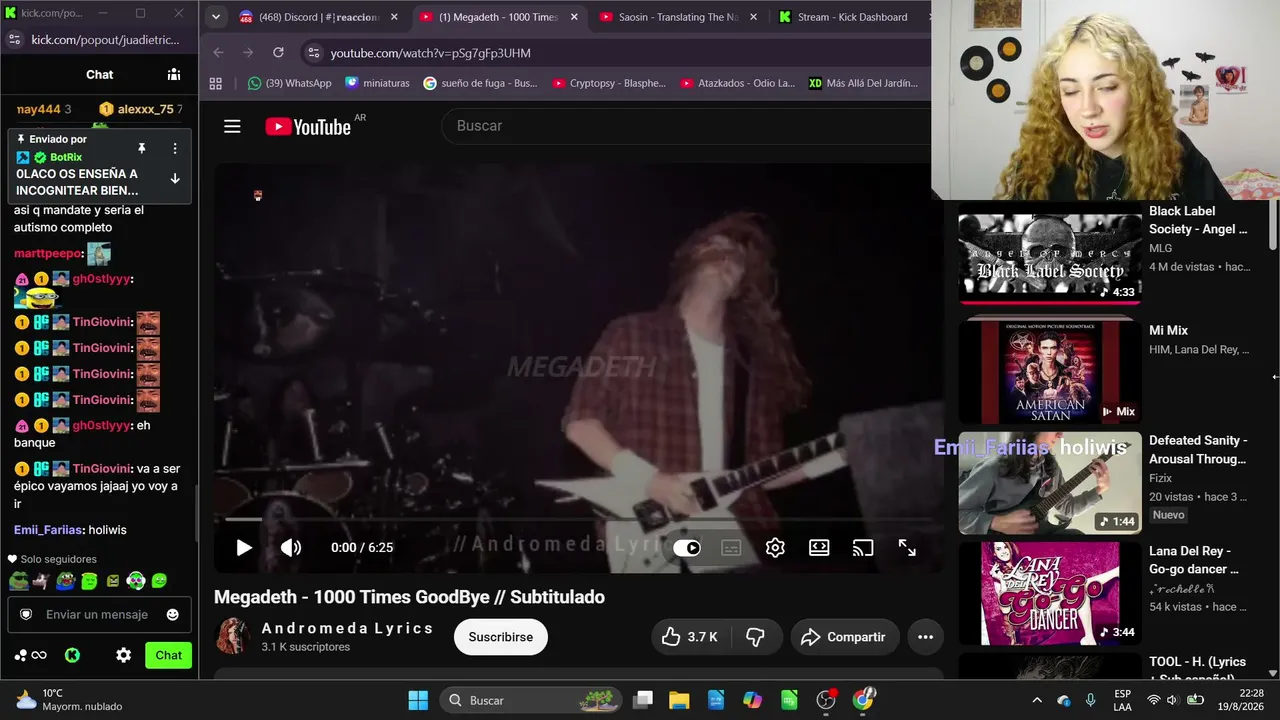
Task: Open Andromeda Lyrics channel name link
Action: (348, 628)
